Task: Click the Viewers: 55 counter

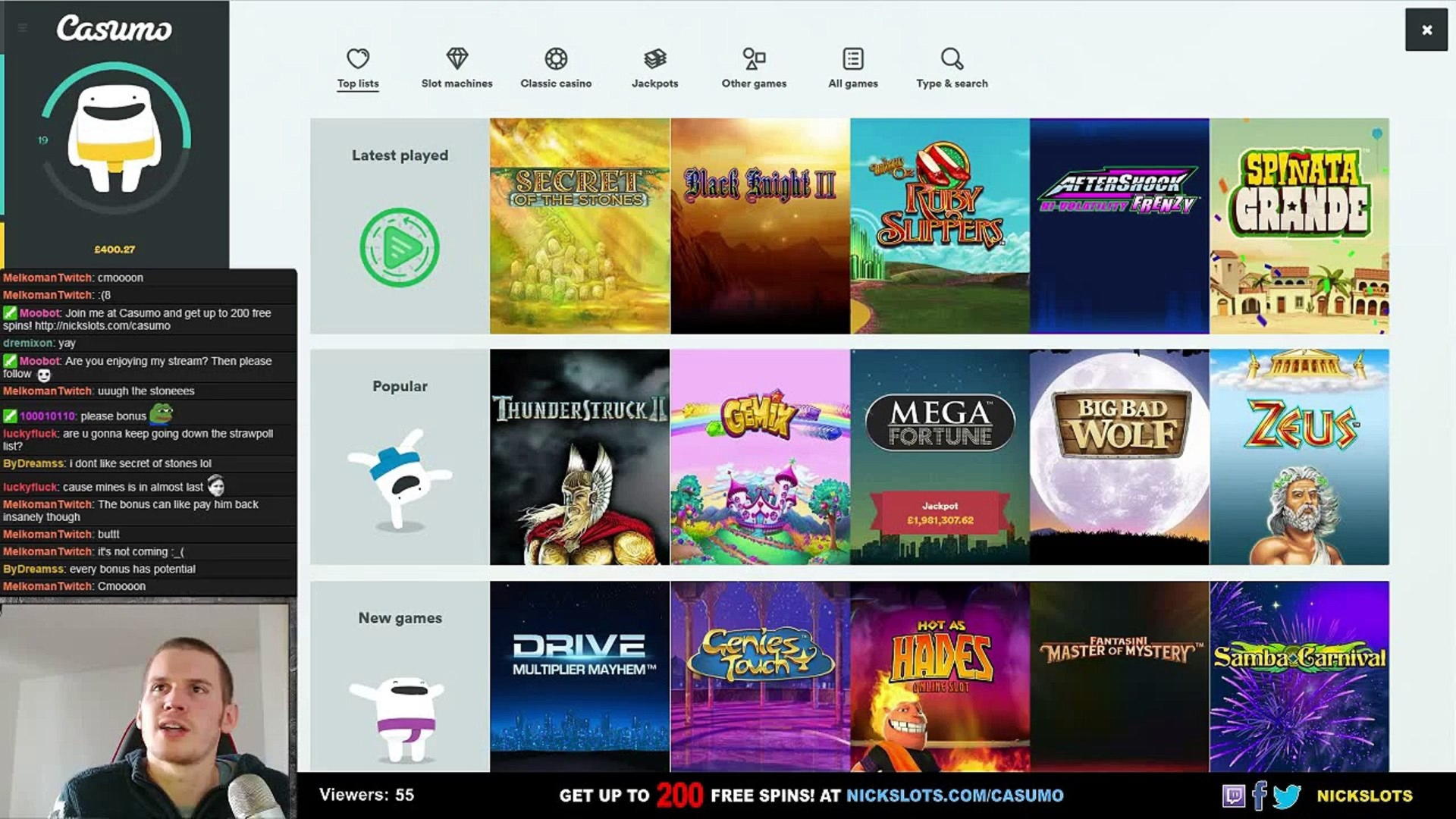Action: 366,795
